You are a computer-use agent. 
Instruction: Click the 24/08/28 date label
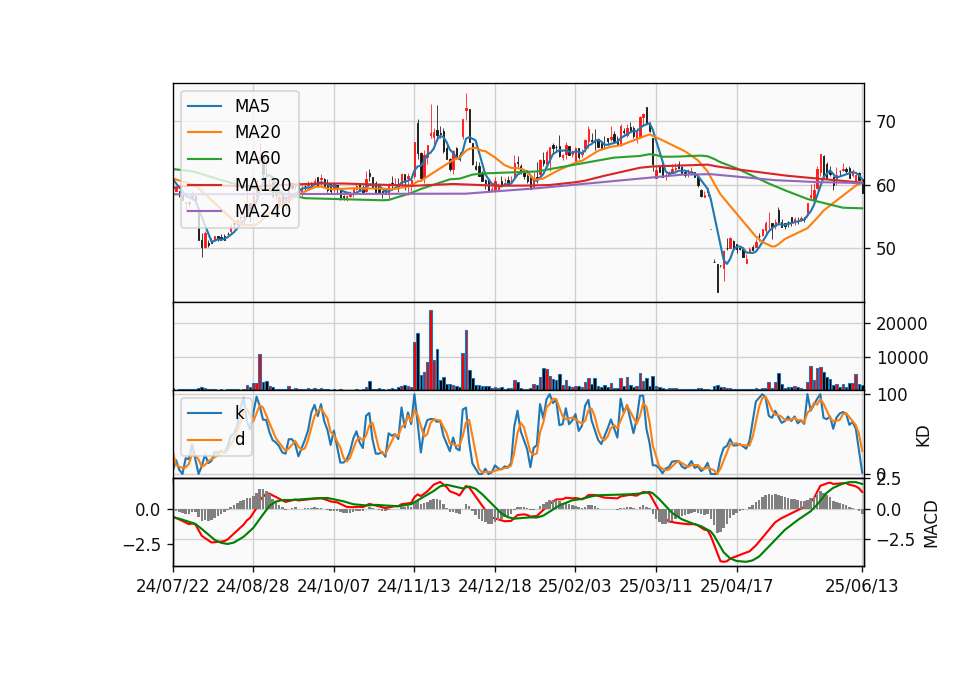tap(253, 586)
